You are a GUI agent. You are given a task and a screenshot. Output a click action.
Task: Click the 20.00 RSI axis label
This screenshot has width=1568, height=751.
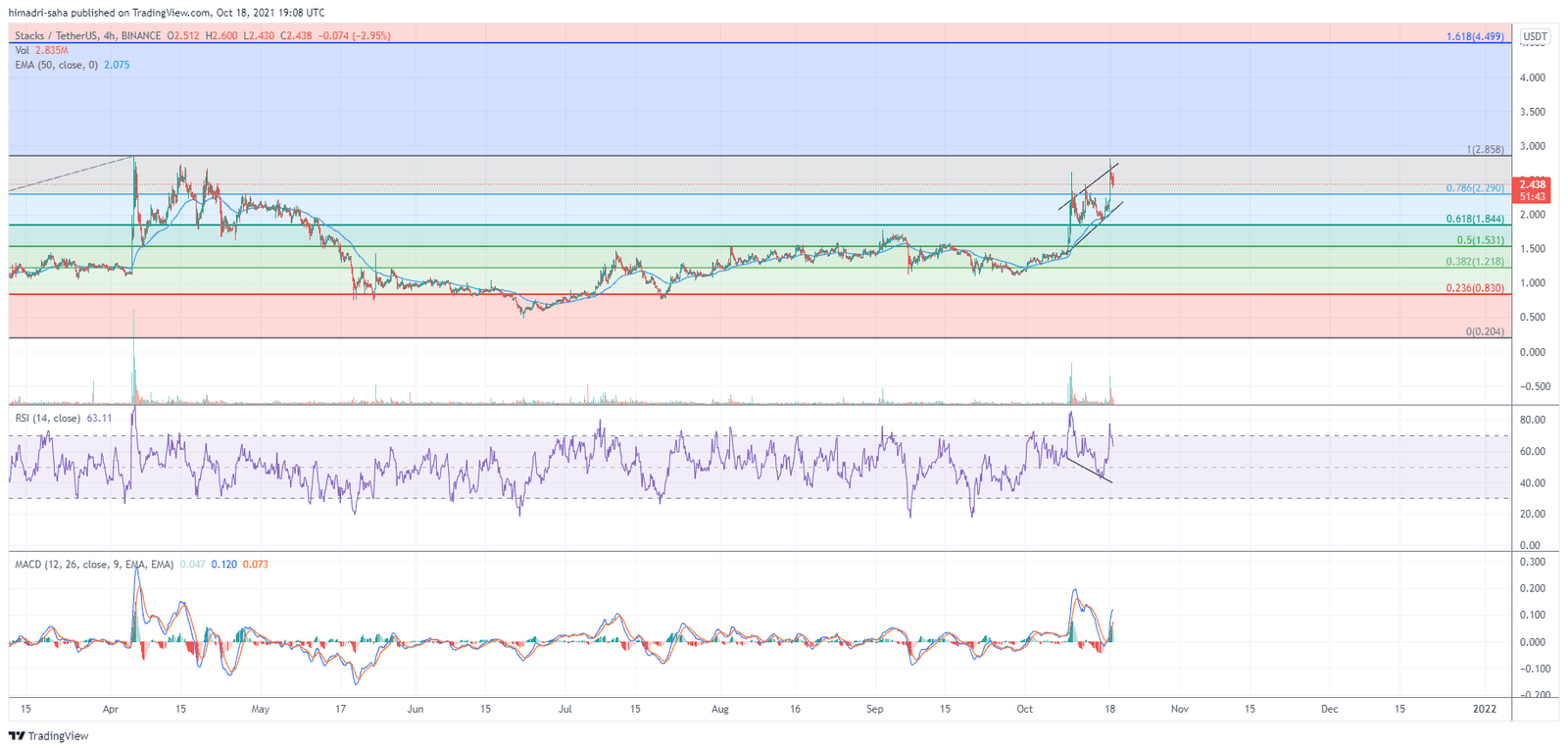pyautogui.click(x=1532, y=515)
